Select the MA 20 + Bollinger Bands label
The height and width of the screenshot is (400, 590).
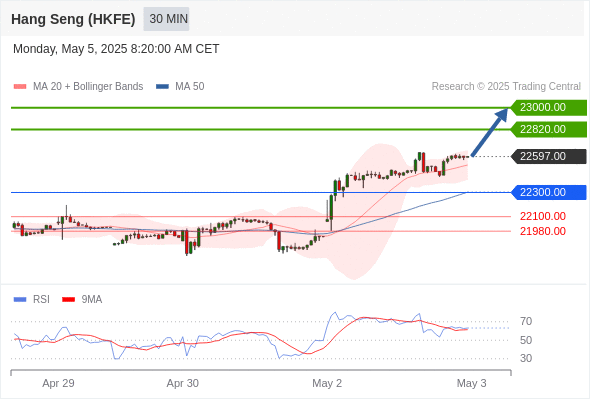(88, 87)
